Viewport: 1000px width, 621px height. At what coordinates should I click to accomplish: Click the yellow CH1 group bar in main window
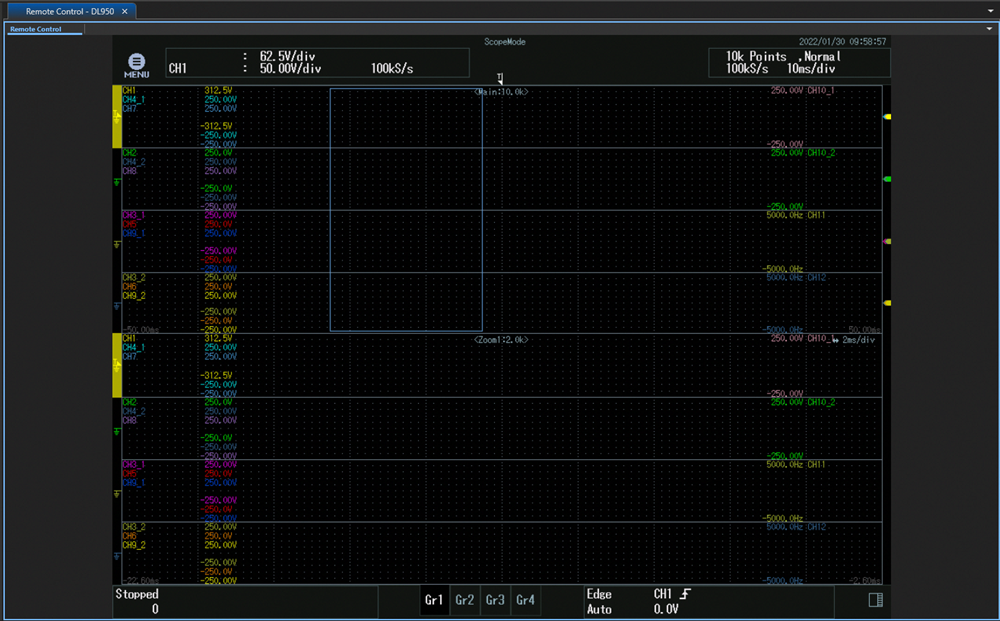click(x=117, y=118)
